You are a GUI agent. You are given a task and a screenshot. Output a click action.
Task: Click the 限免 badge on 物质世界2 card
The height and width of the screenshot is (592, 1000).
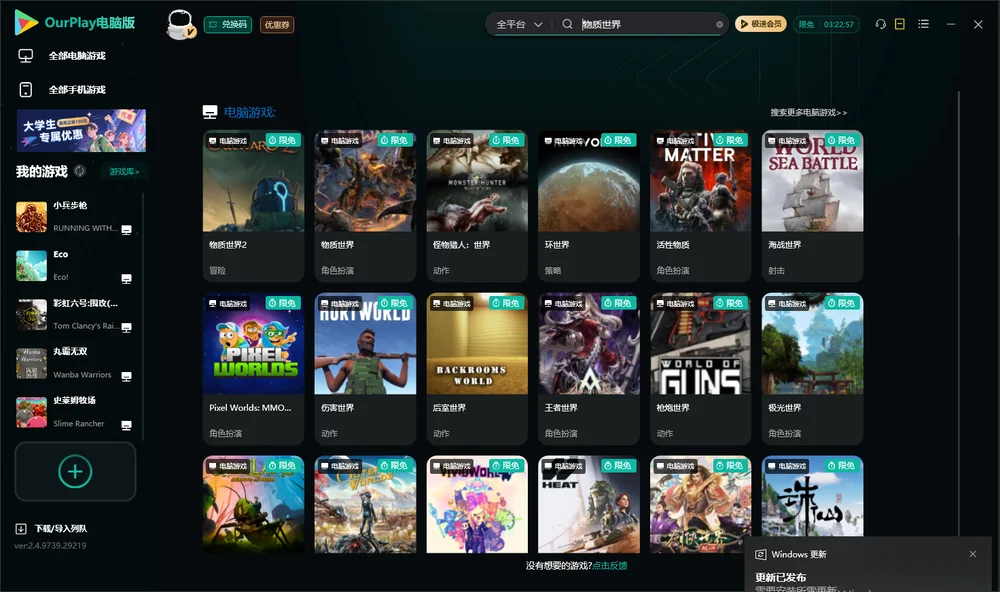(285, 140)
